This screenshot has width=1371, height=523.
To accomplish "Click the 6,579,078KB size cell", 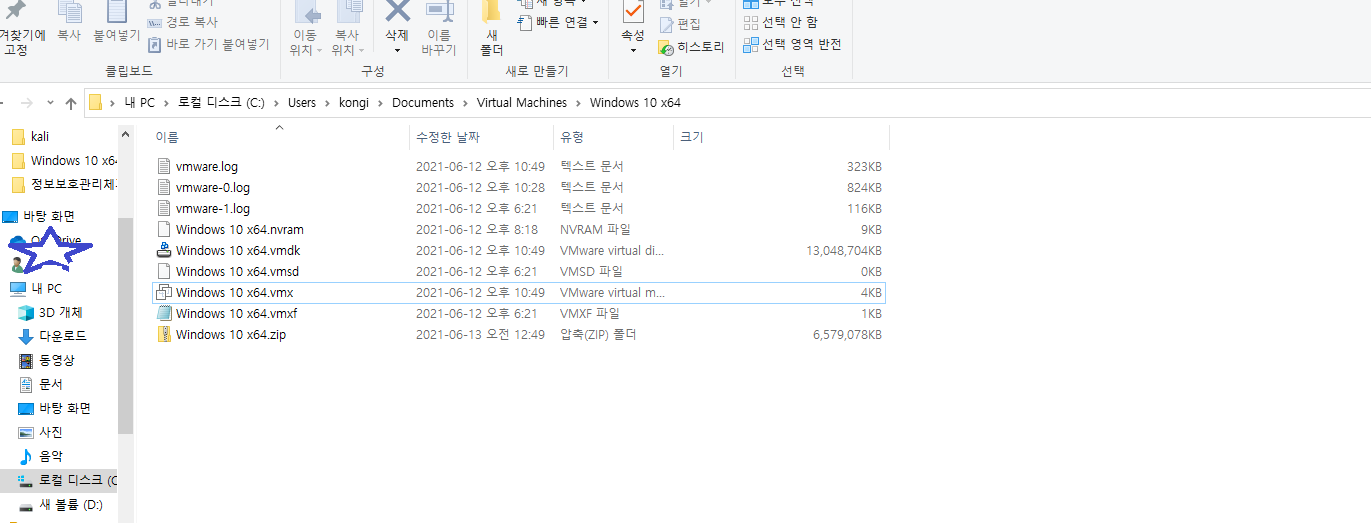I will click(x=847, y=334).
